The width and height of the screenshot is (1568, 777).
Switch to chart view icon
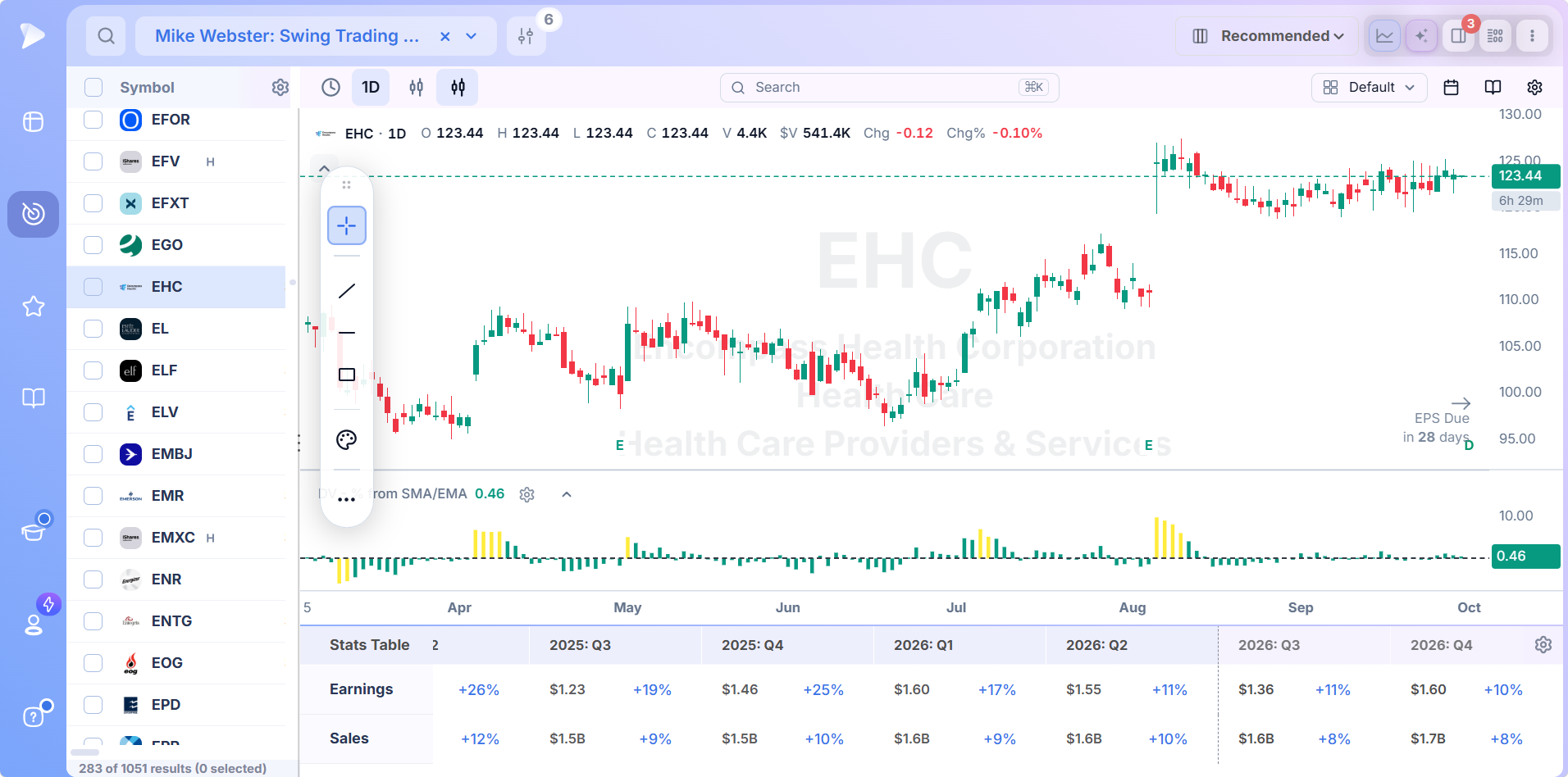click(1384, 36)
